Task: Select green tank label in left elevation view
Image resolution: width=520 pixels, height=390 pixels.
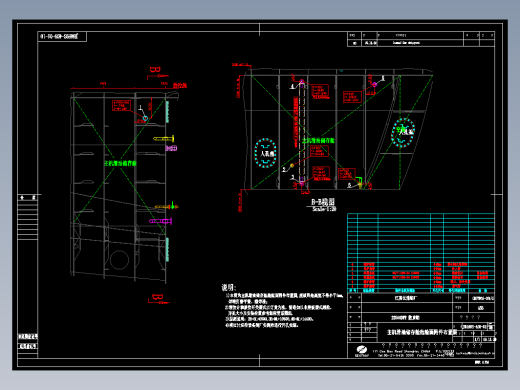Action: coord(120,163)
